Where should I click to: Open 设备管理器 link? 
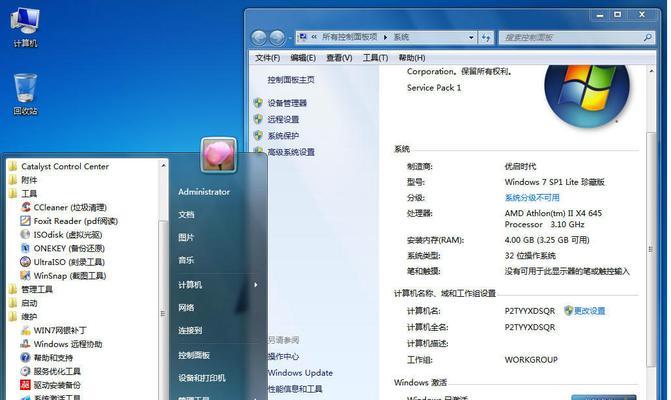coord(287,103)
